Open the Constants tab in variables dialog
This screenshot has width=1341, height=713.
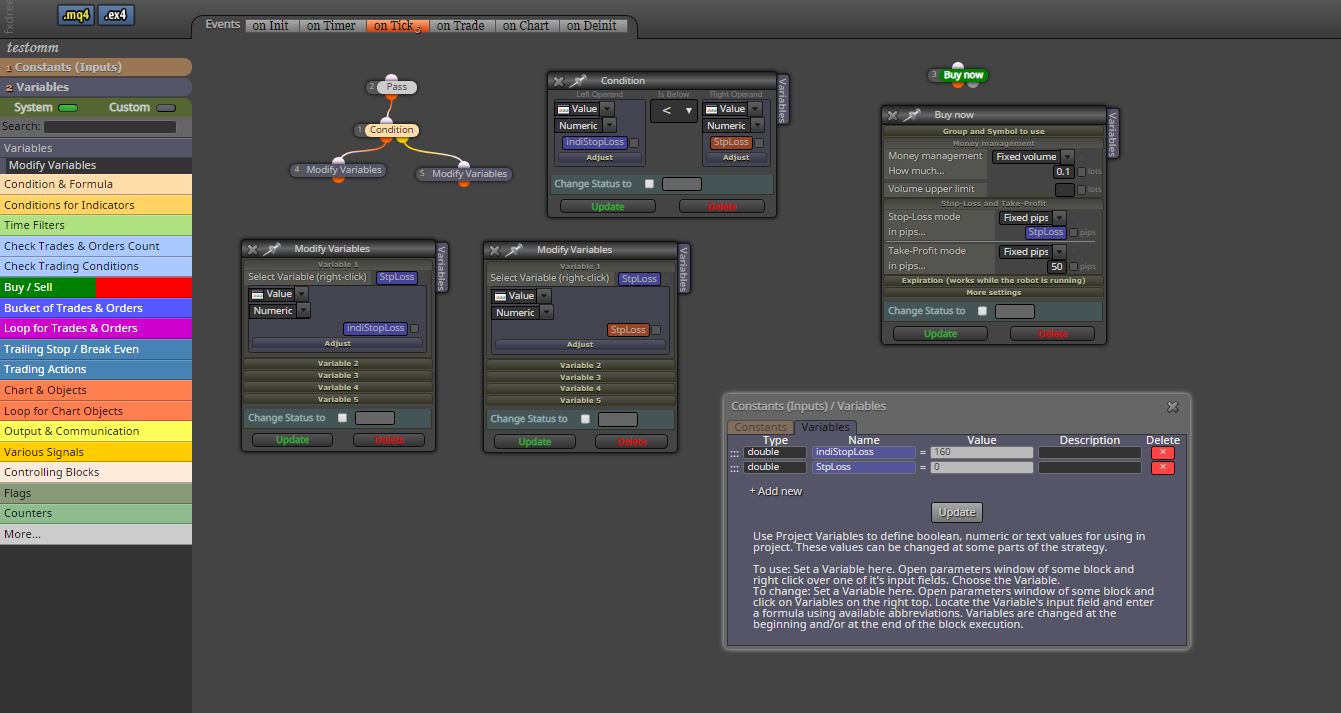pos(761,427)
